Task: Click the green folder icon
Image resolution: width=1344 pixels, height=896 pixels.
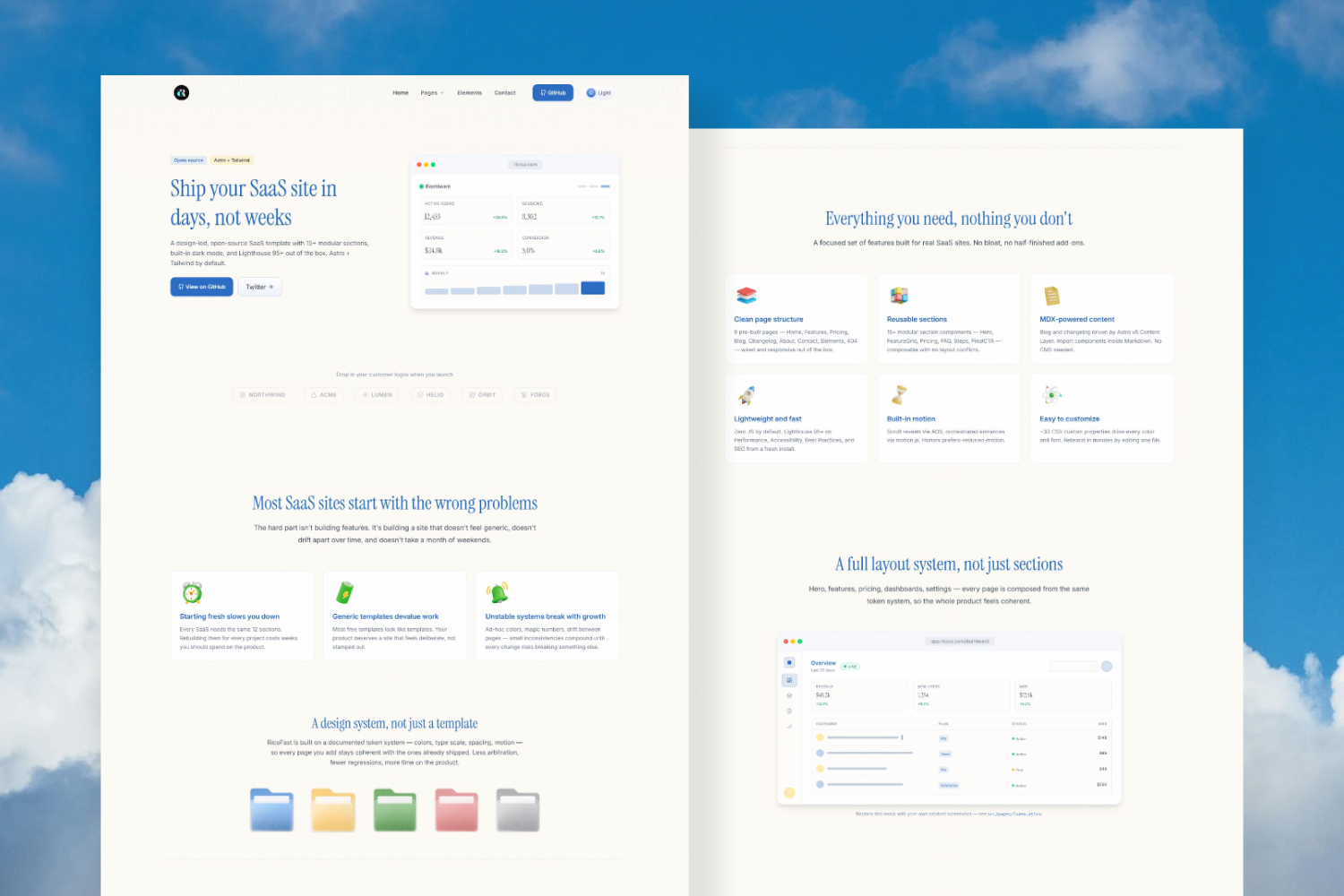Action: 395,810
